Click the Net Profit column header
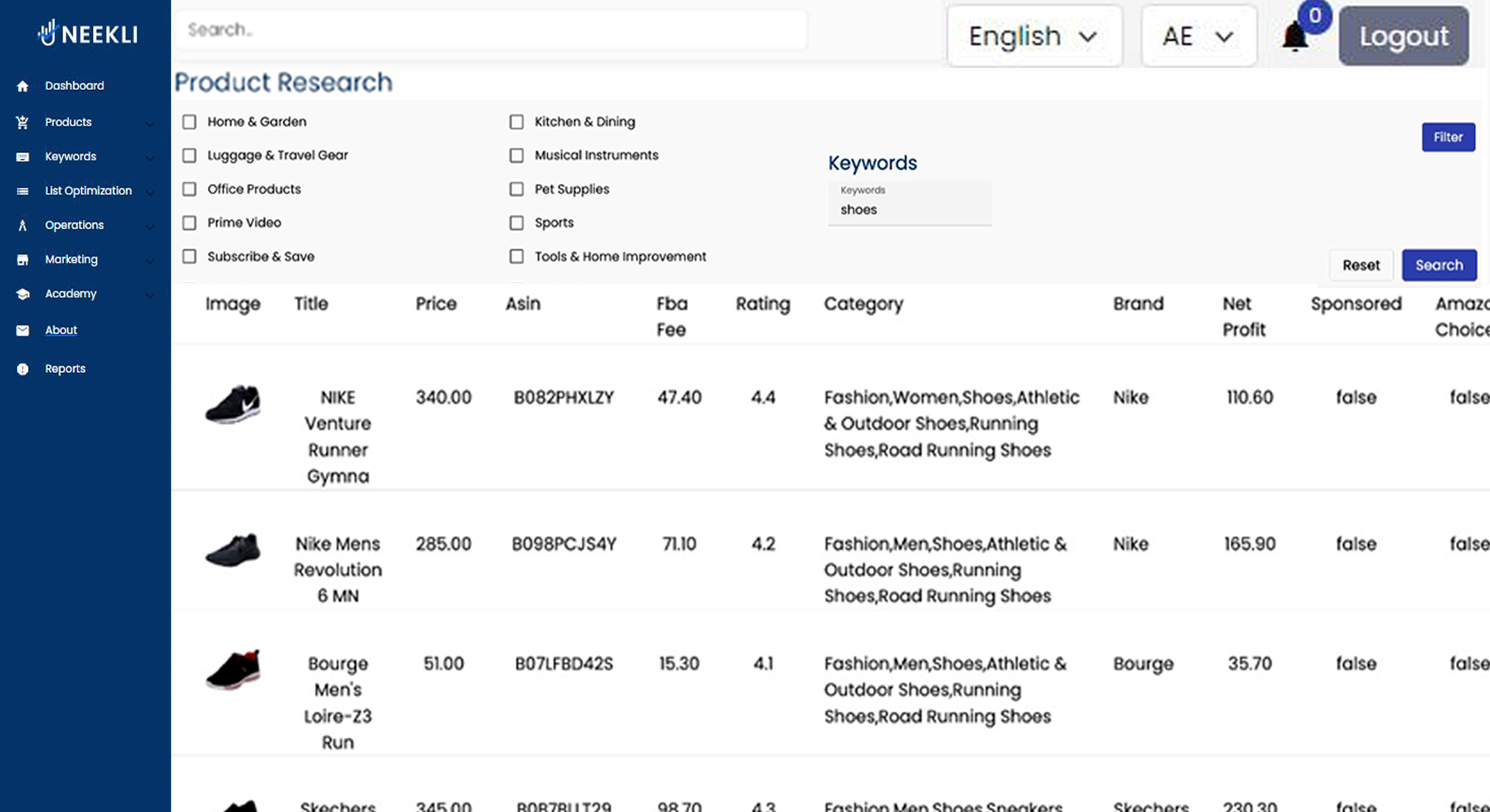This screenshot has height=812, width=1490. (x=1244, y=317)
